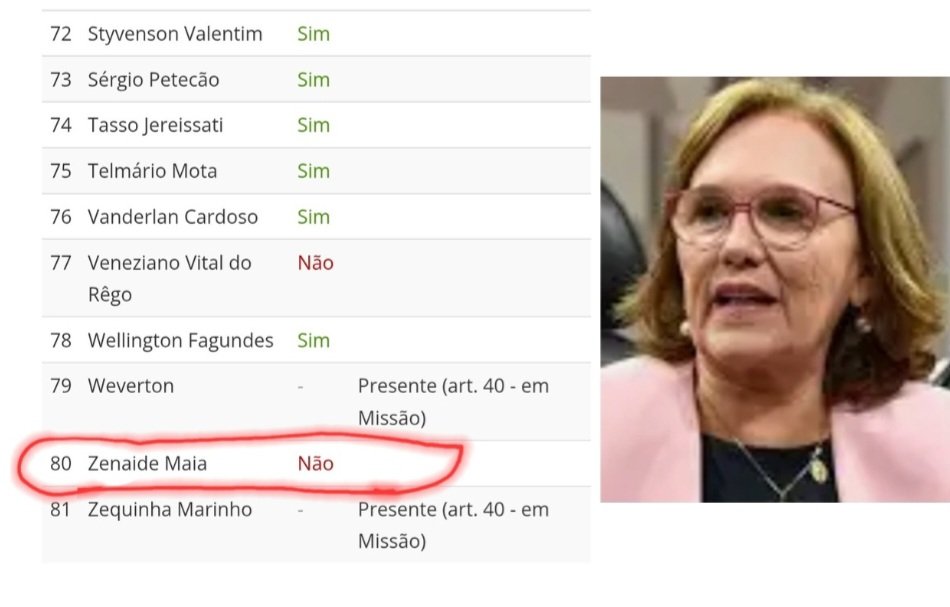Click the Não vote for Veneziano
The width and height of the screenshot is (950, 607).
(316, 263)
